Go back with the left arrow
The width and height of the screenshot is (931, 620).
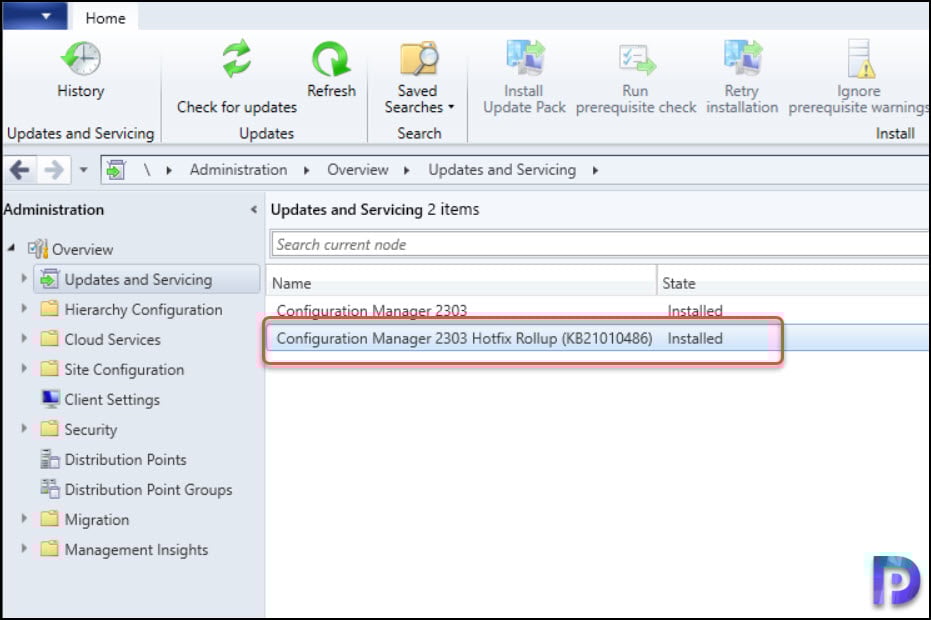[20, 170]
